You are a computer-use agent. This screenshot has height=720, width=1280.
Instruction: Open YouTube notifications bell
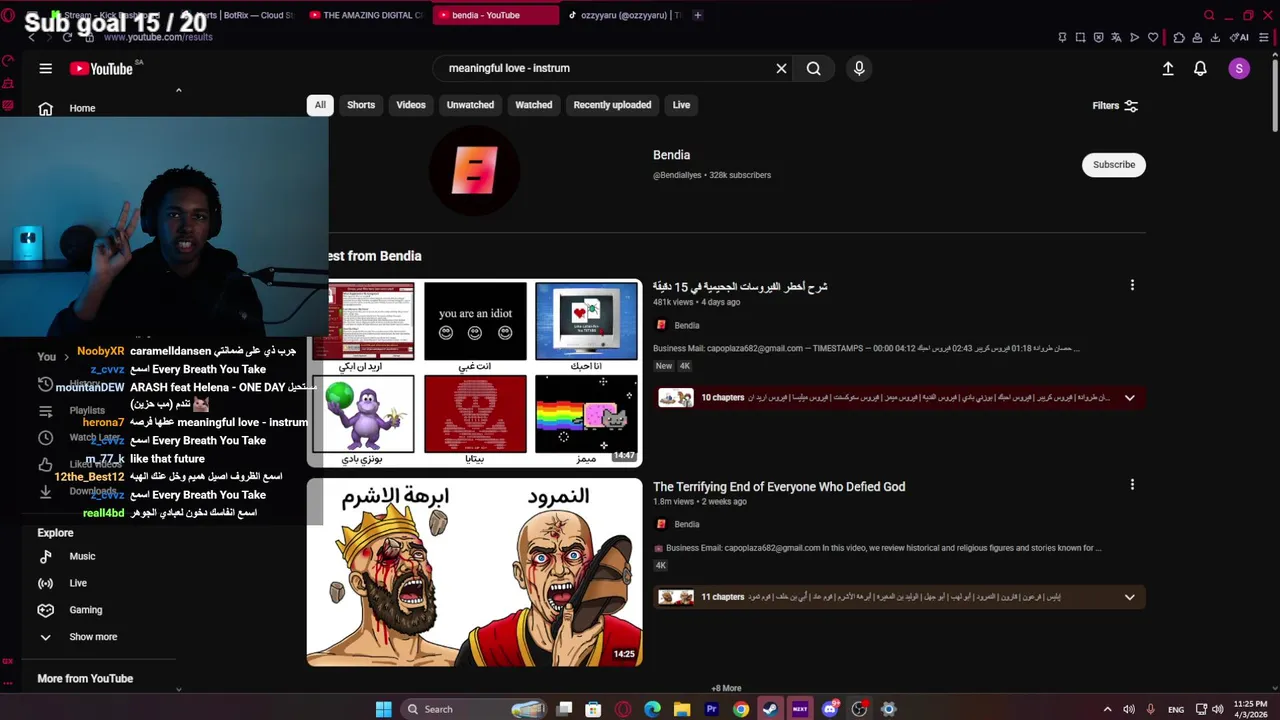coord(1200,68)
